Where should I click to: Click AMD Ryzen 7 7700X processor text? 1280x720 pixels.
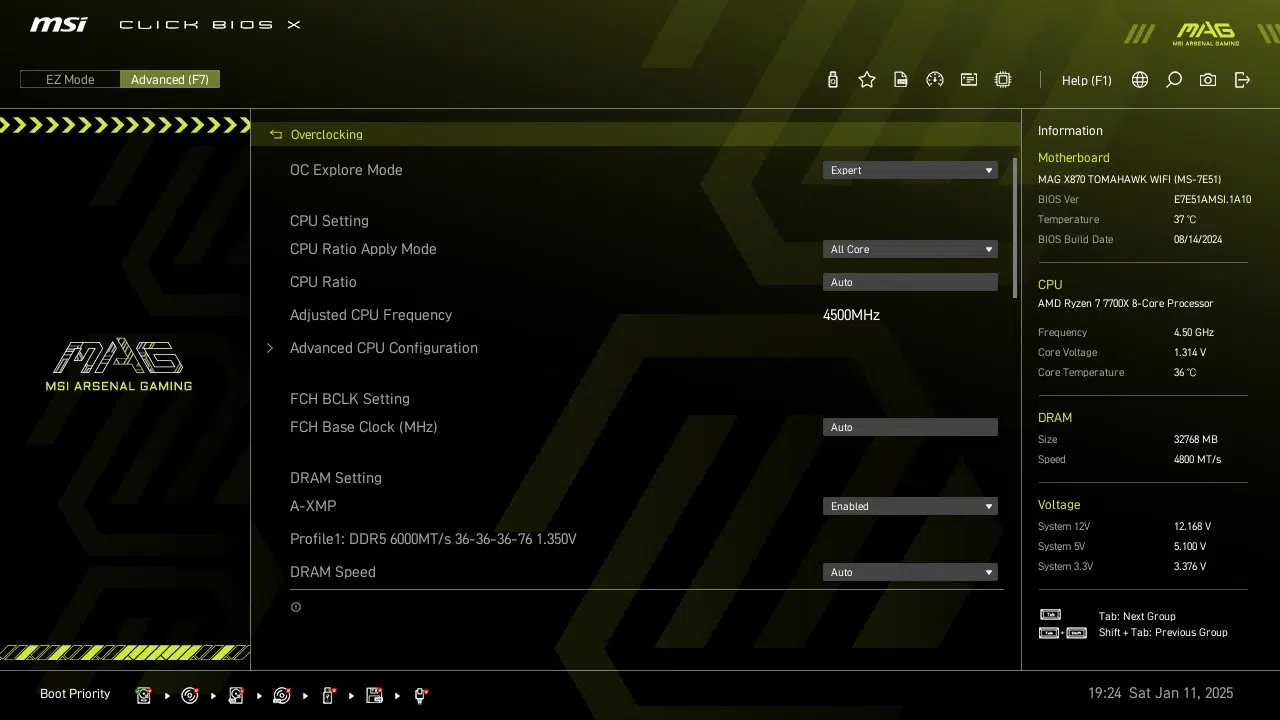(1125, 304)
